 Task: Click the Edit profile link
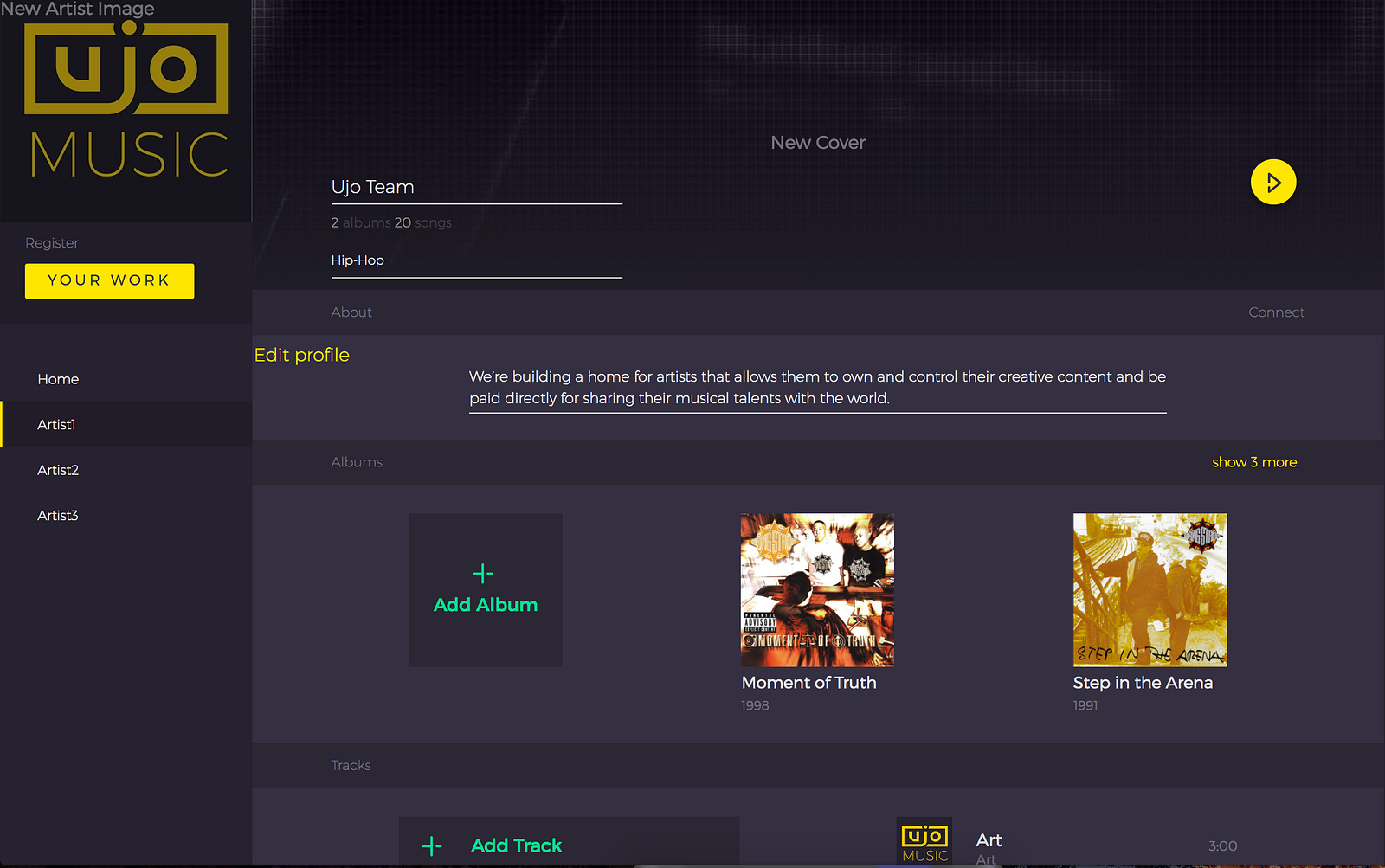click(302, 355)
